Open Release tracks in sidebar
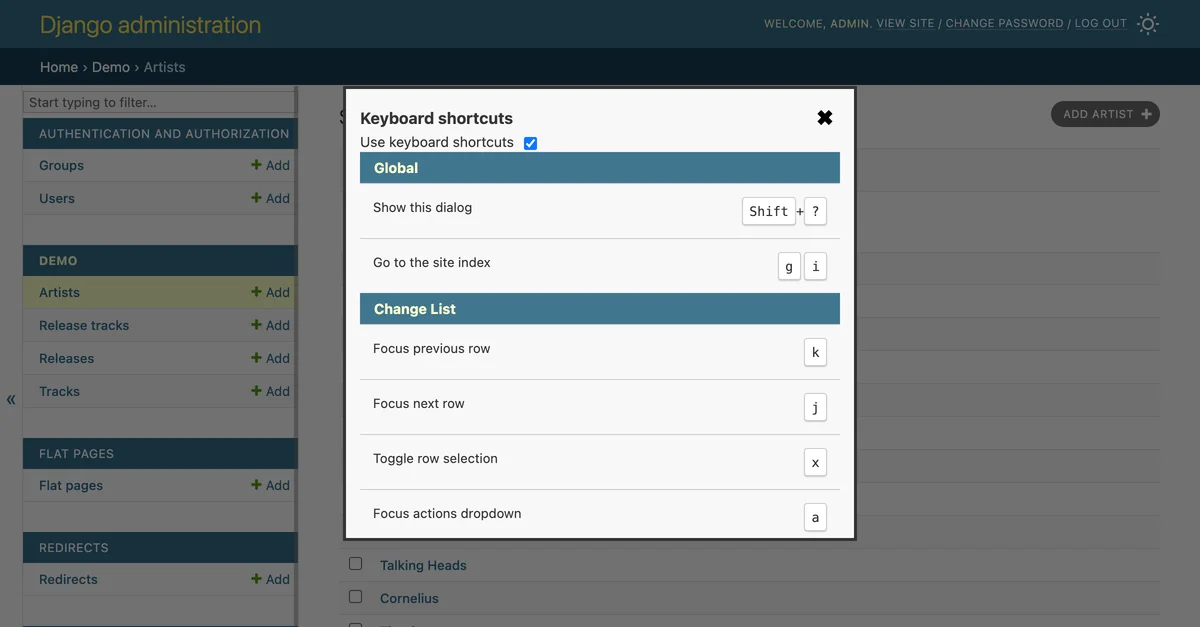Viewport: 1200px width, 627px height. (x=84, y=325)
